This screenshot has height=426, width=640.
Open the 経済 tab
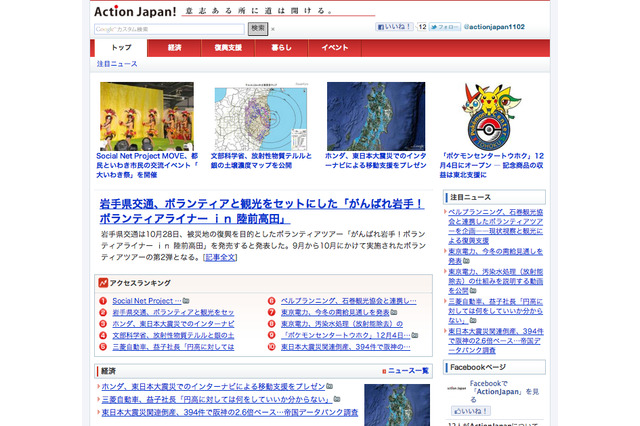174,48
